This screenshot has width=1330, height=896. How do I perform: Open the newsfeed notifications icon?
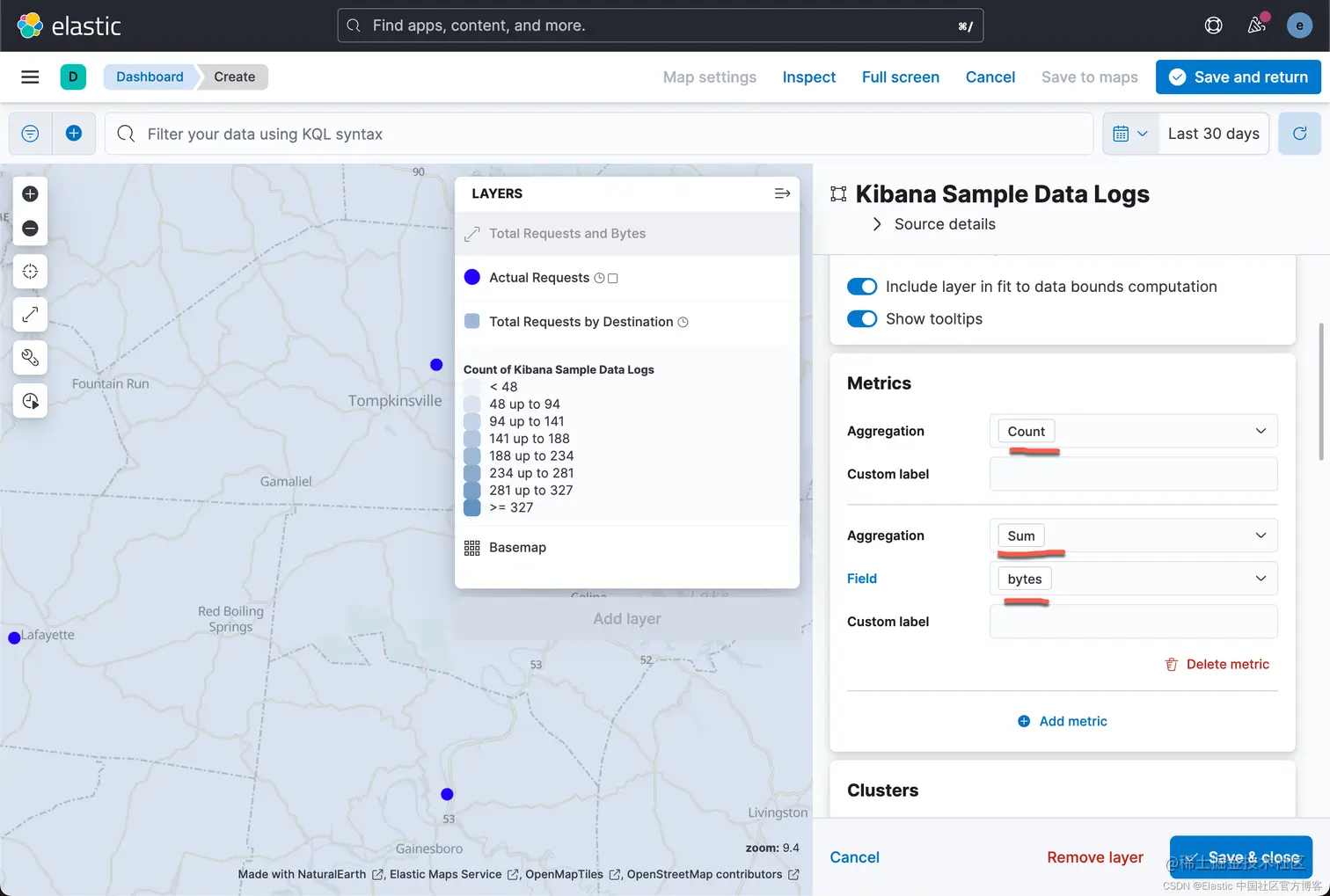tap(1257, 25)
